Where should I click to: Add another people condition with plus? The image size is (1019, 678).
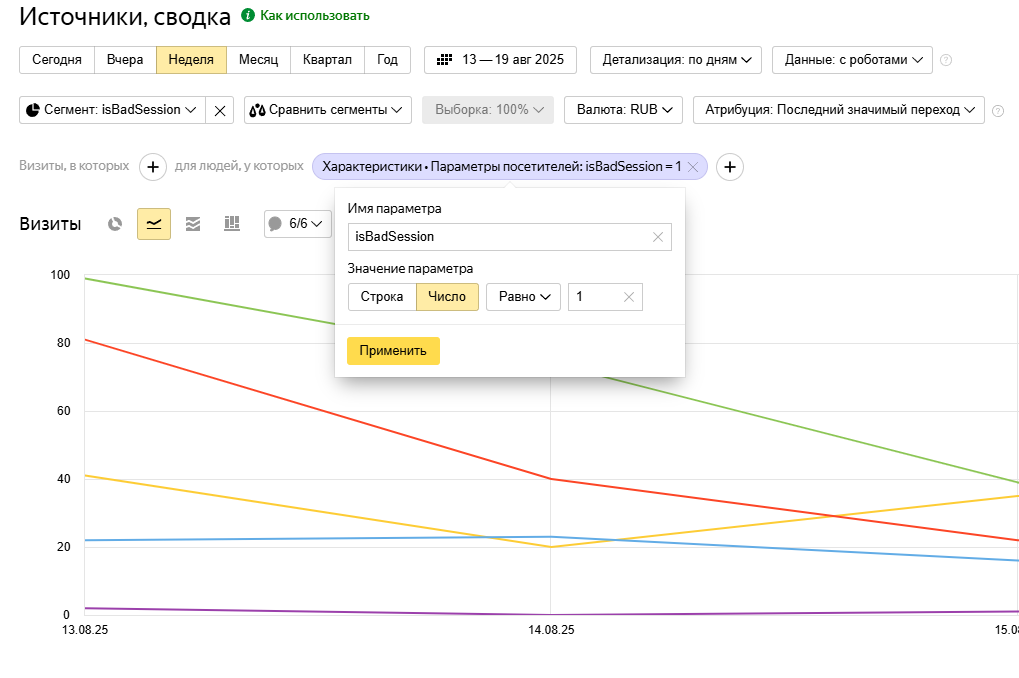click(x=730, y=167)
